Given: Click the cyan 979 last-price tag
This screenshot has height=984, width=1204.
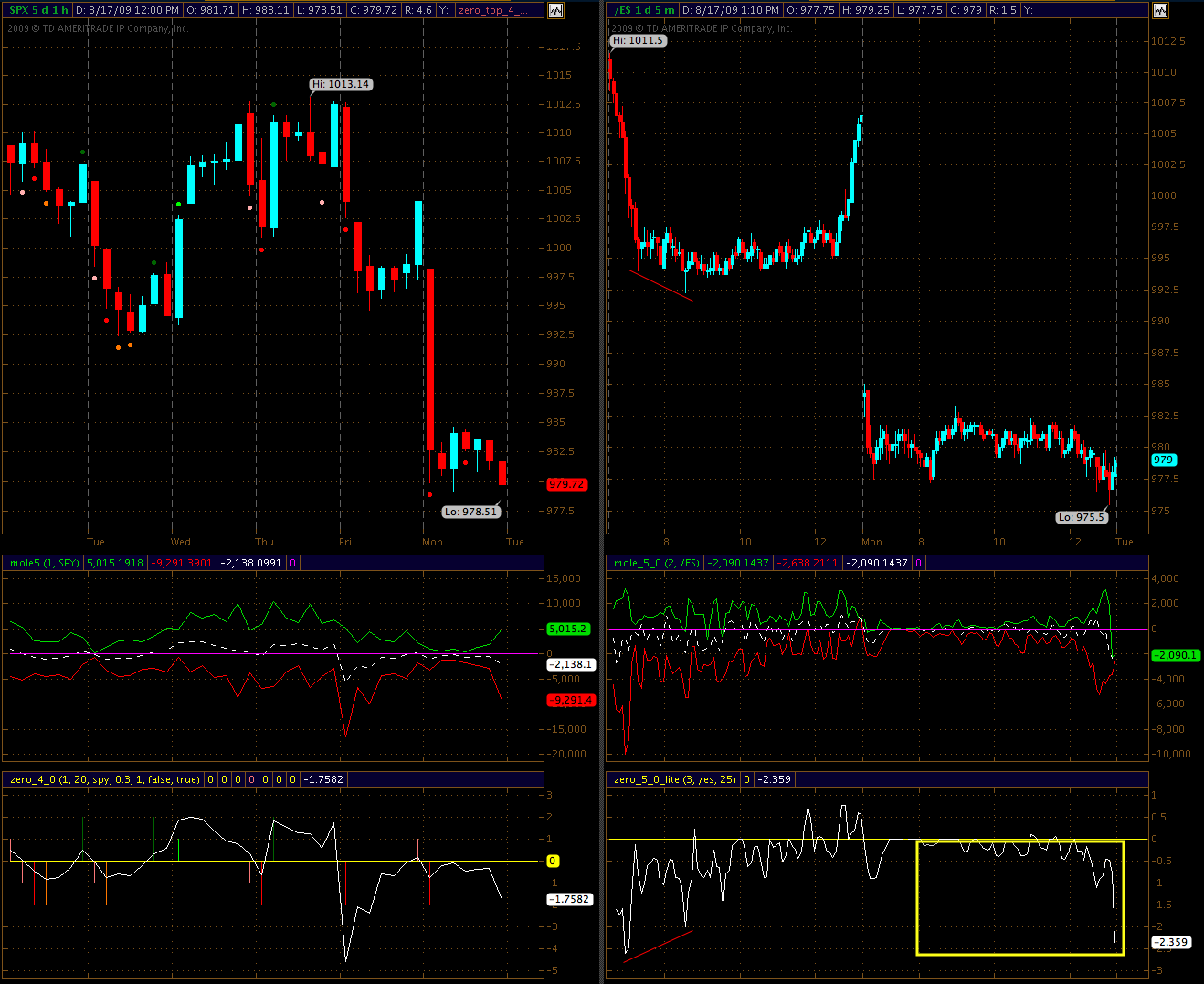Looking at the screenshot, I should tap(1163, 460).
